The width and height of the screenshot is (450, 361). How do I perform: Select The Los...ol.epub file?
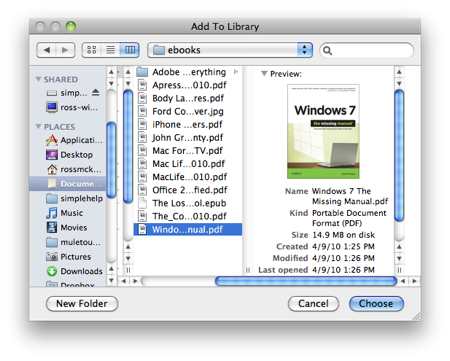[187, 203]
